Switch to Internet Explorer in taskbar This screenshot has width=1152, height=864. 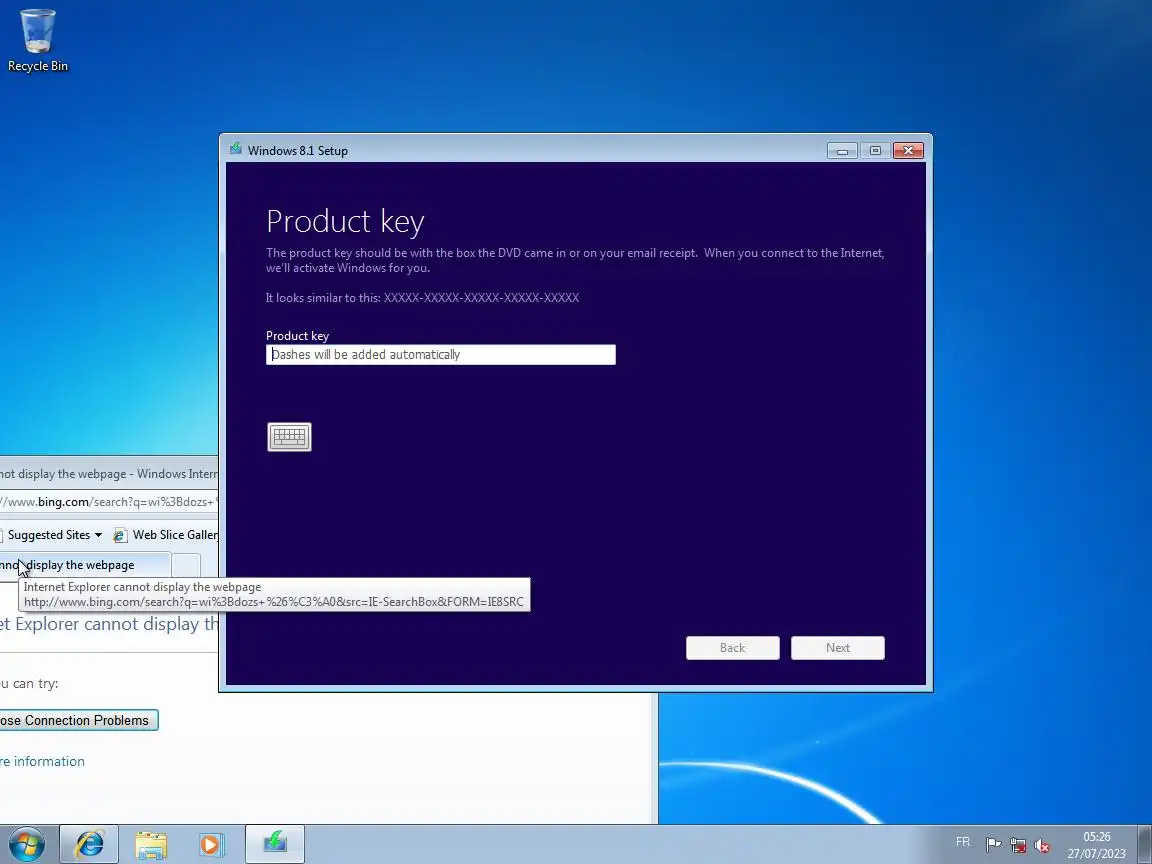pos(89,844)
